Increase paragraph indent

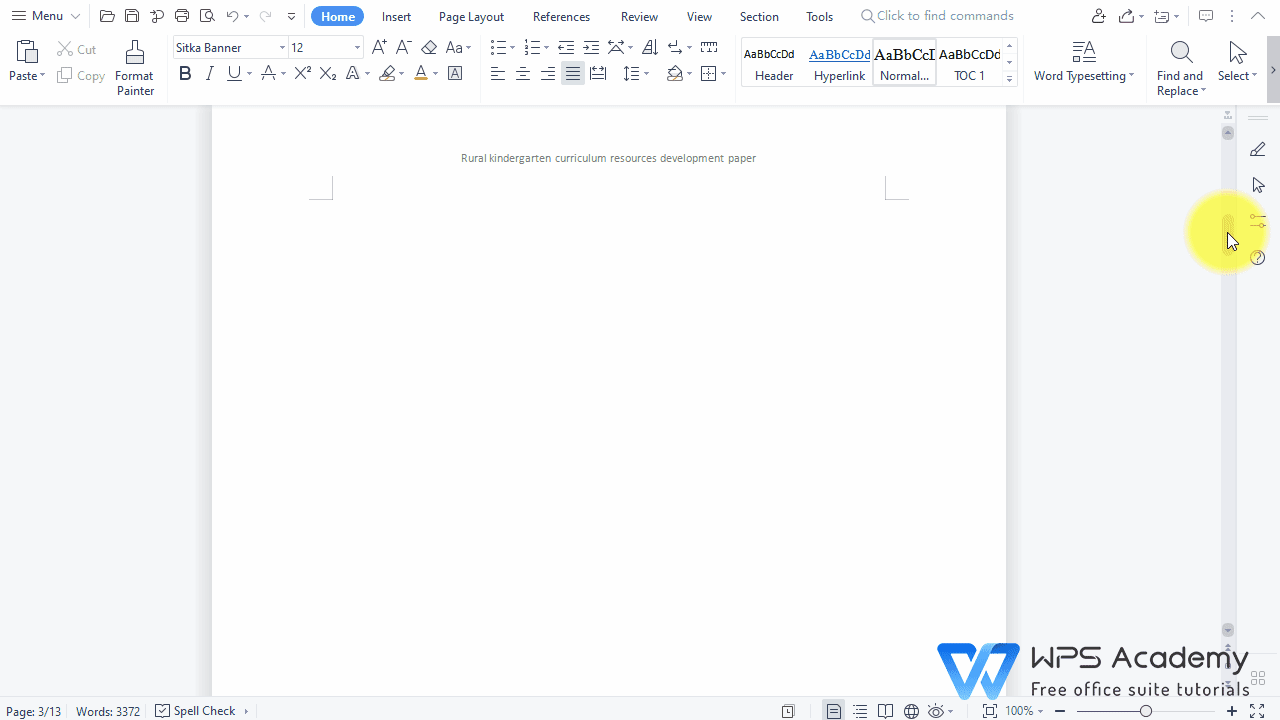(x=591, y=47)
